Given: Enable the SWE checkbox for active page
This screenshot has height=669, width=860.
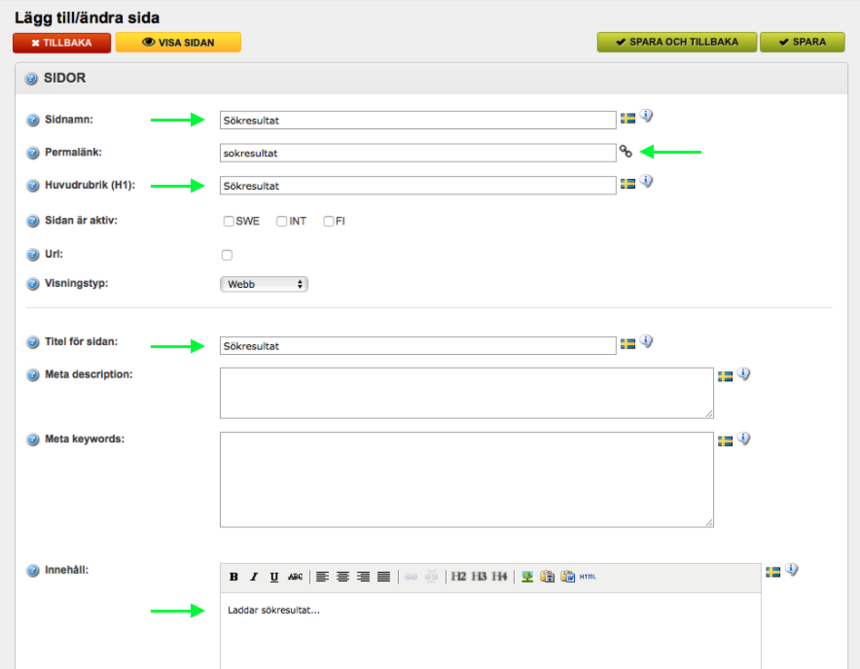Looking at the screenshot, I should click(229, 222).
